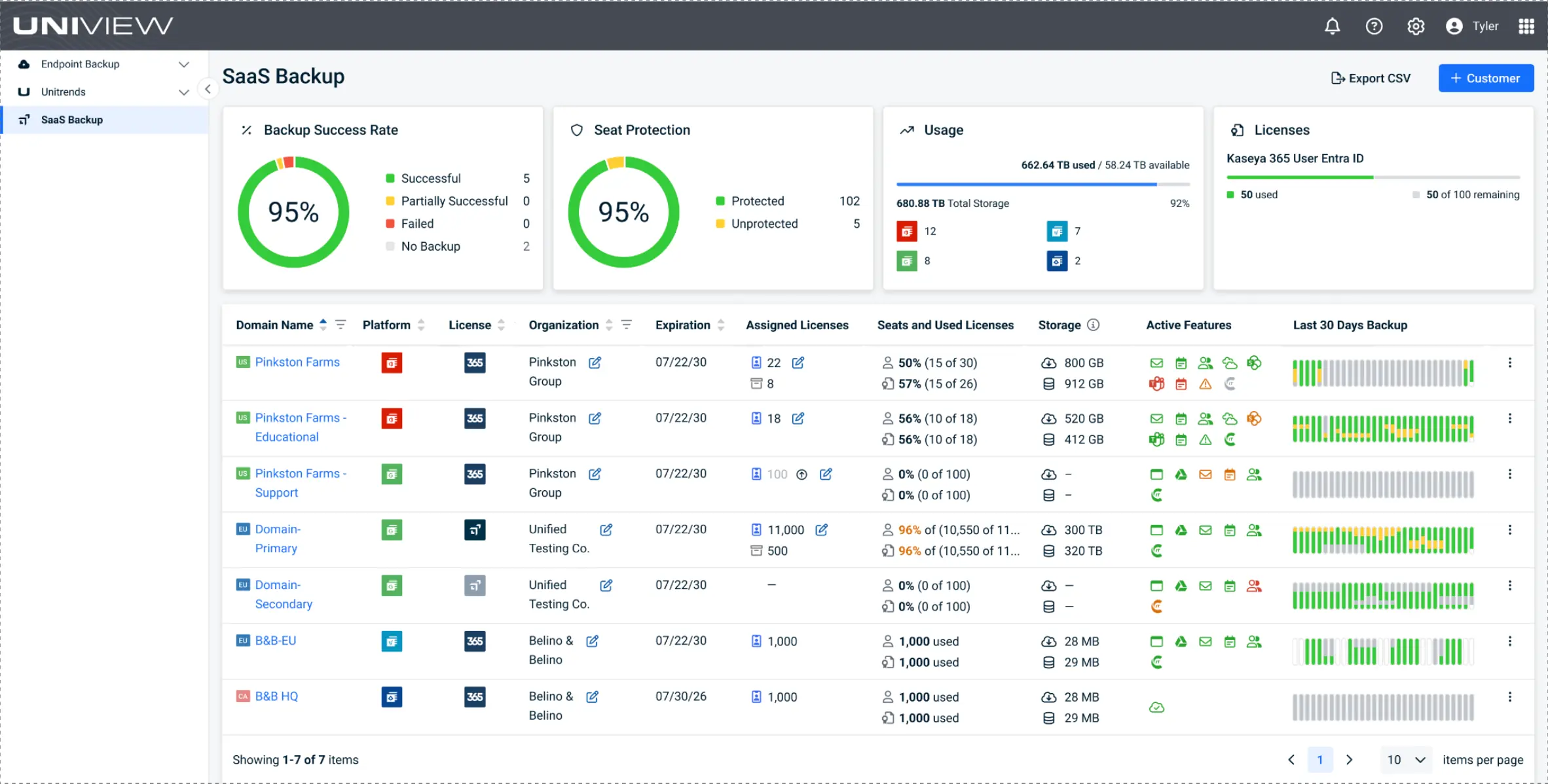The height and width of the screenshot is (784, 1548).
Task: Sort by Domain Name column
Action: [323, 325]
